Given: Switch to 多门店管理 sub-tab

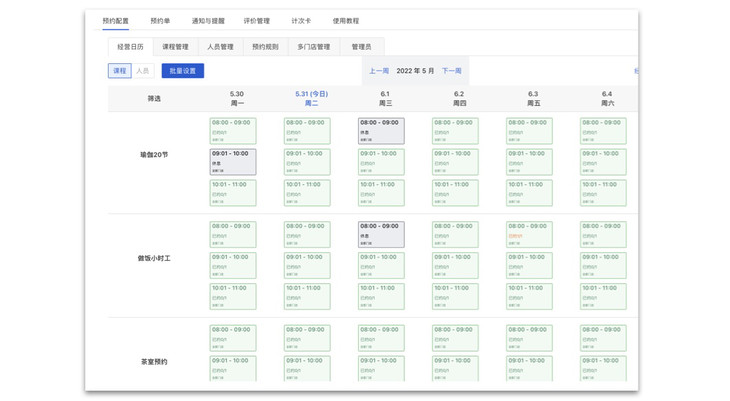Looking at the screenshot, I should tap(314, 47).
